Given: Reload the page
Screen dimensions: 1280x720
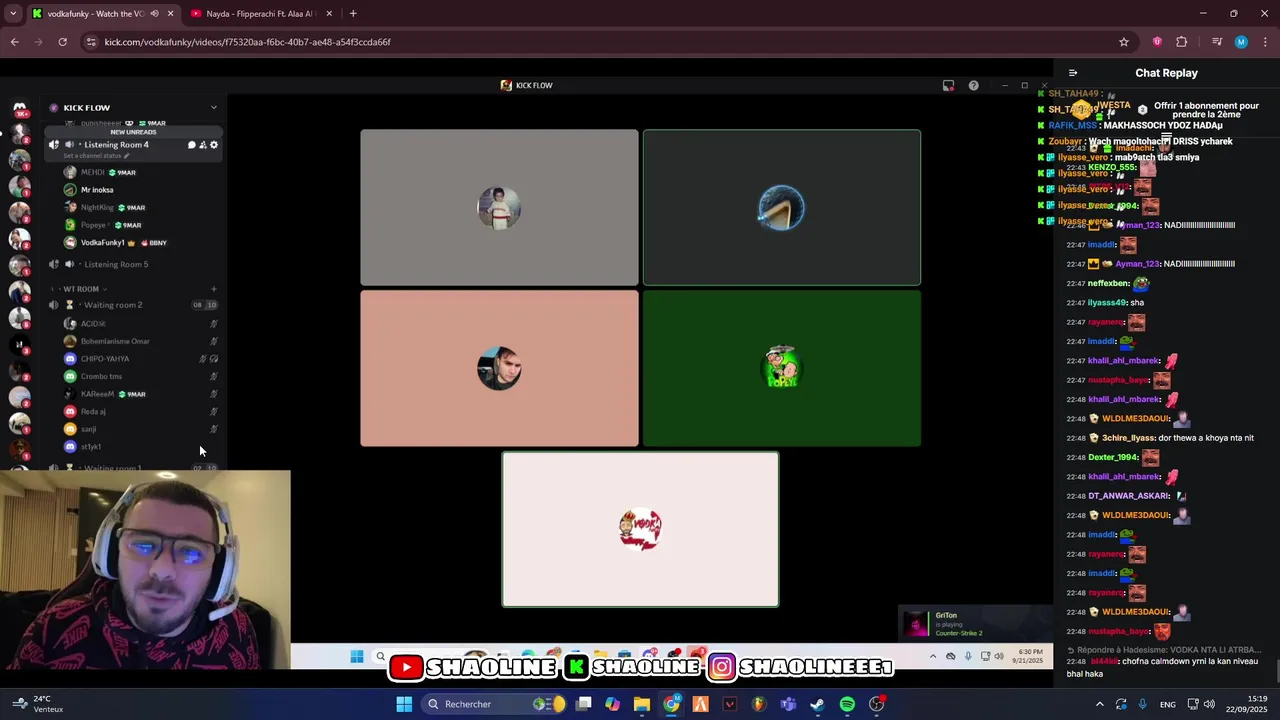Looking at the screenshot, I should coord(62,42).
